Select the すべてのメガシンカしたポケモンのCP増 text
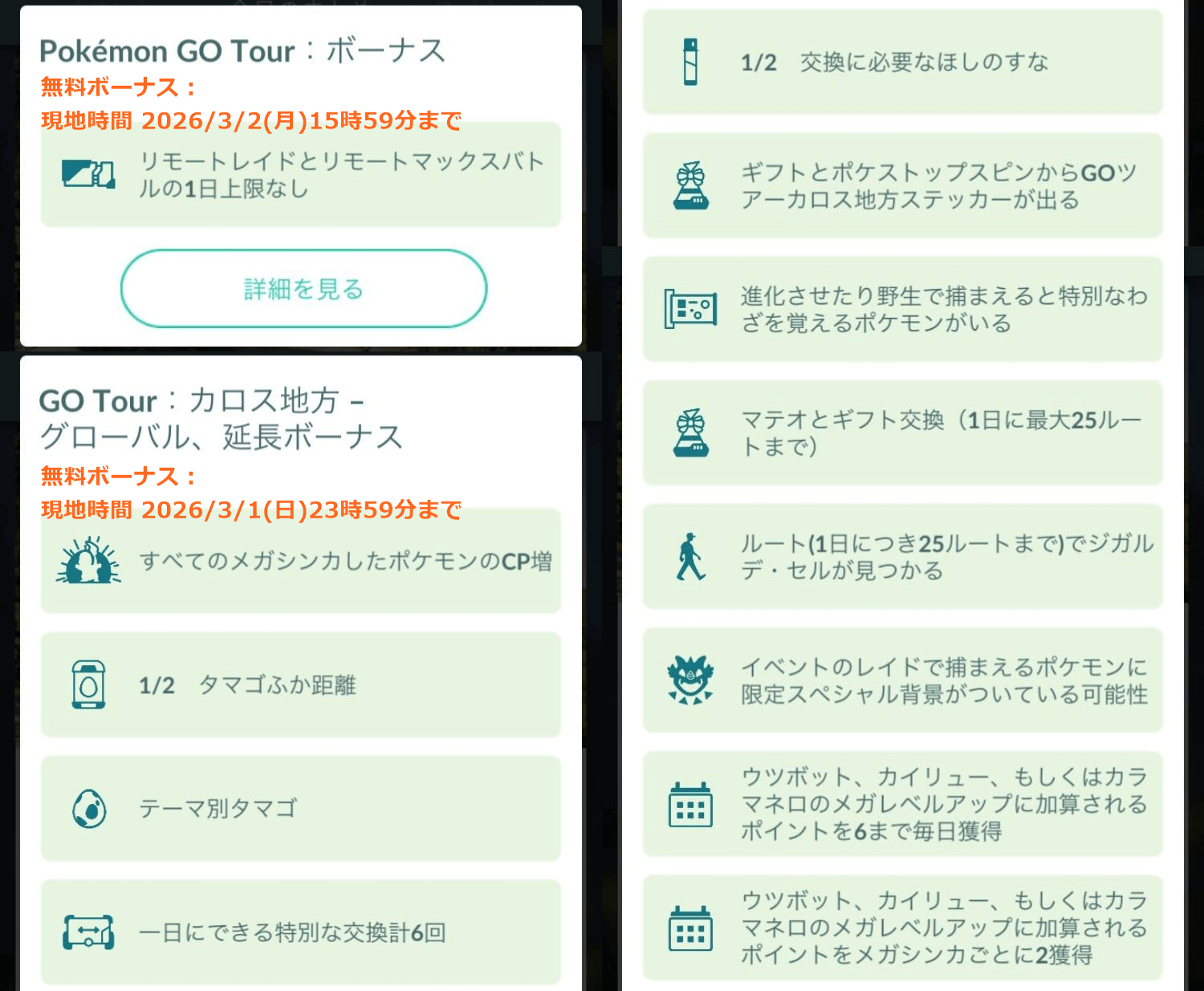 346,561
